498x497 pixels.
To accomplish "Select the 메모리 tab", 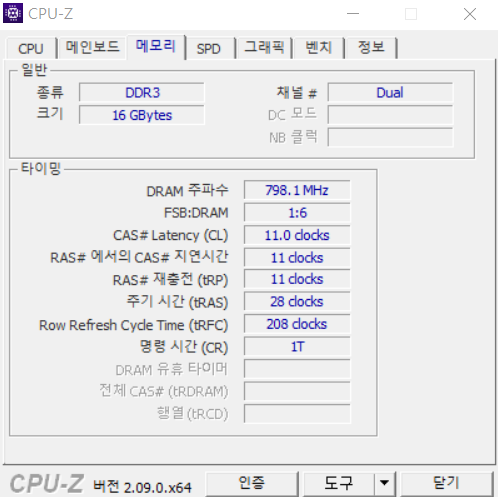I will tap(156, 46).
